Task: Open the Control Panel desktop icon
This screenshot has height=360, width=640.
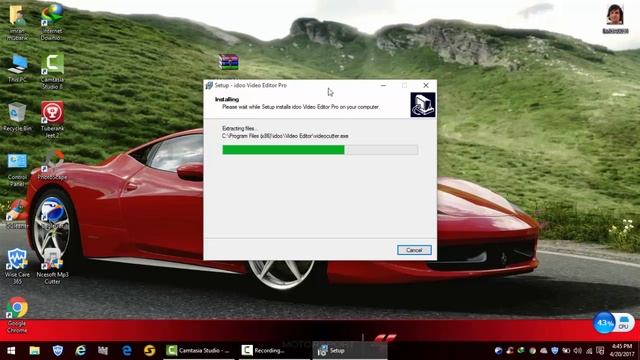Action: click(x=17, y=169)
